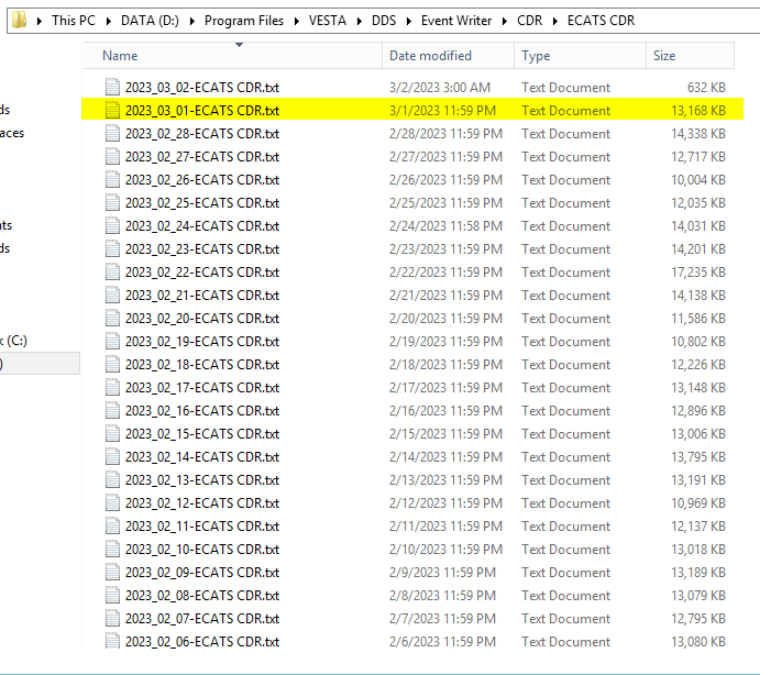Sort by Type column header
This screenshot has height=675, width=780.
(x=580, y=56)
